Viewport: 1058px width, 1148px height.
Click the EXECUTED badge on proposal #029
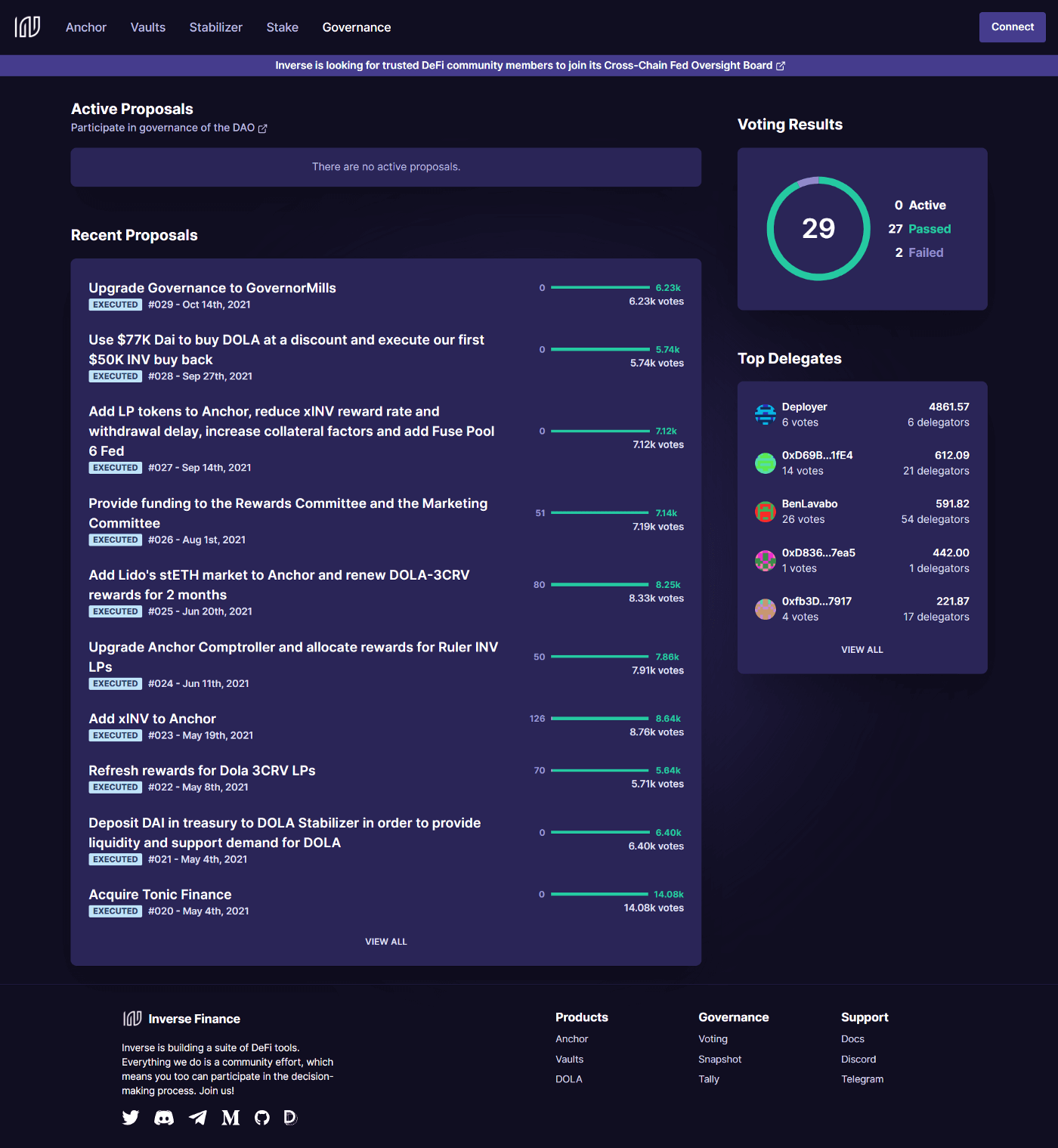pos(116,305)
